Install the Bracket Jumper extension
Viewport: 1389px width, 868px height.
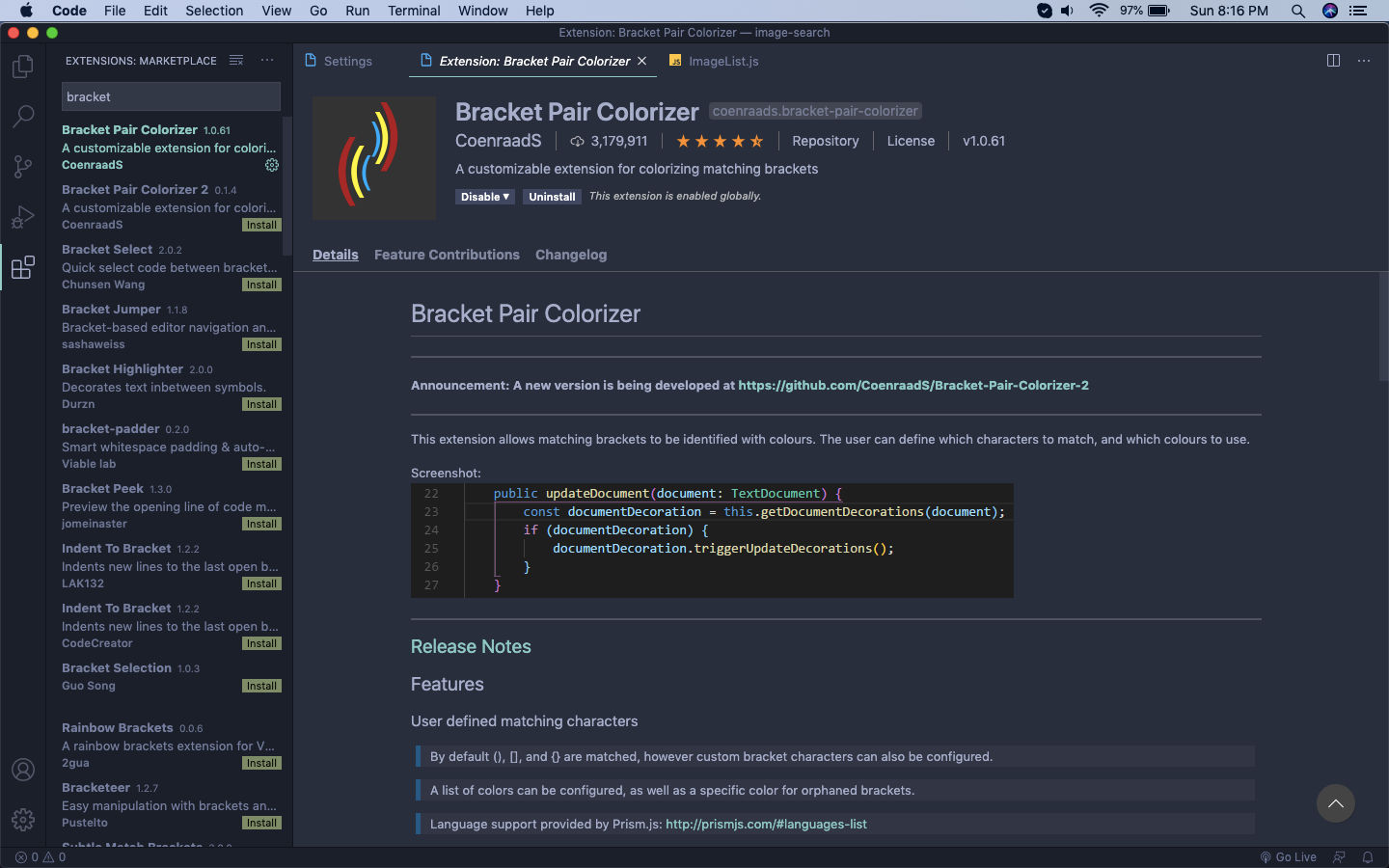pos(261,344)
